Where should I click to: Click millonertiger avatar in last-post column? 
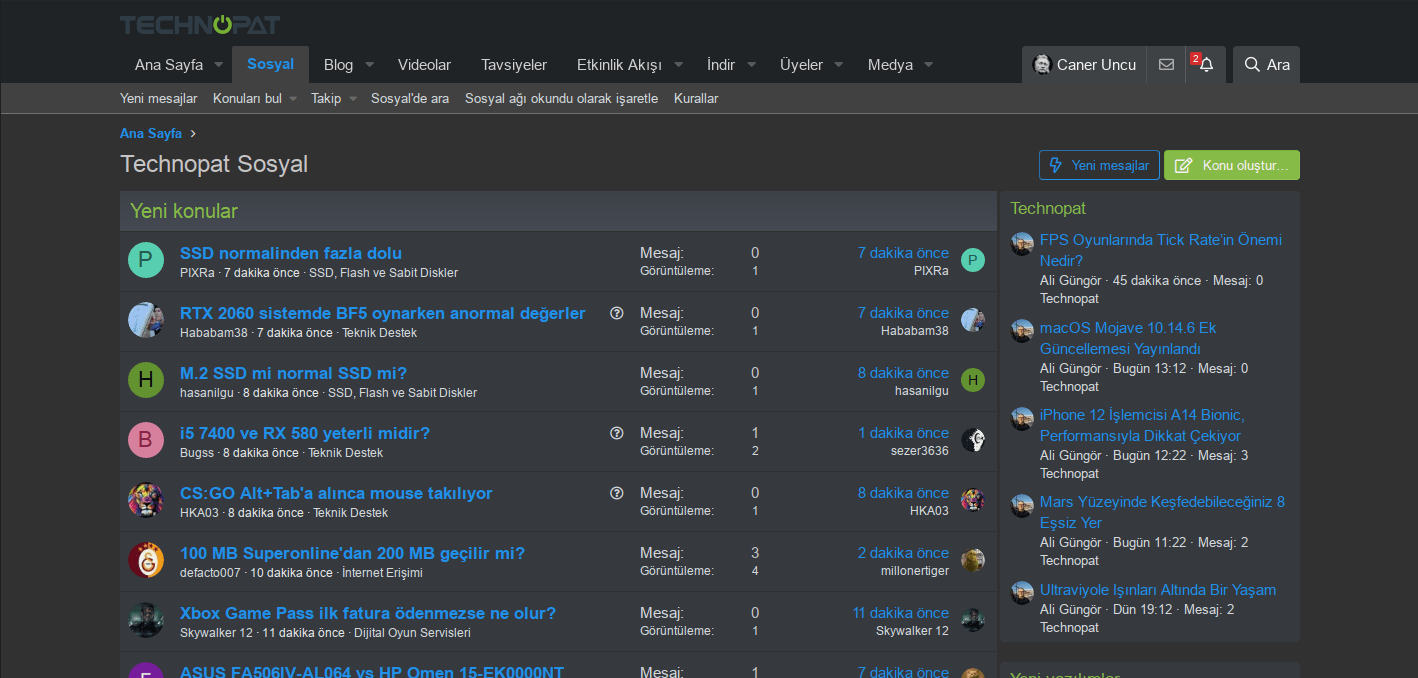tap(973, 560)
